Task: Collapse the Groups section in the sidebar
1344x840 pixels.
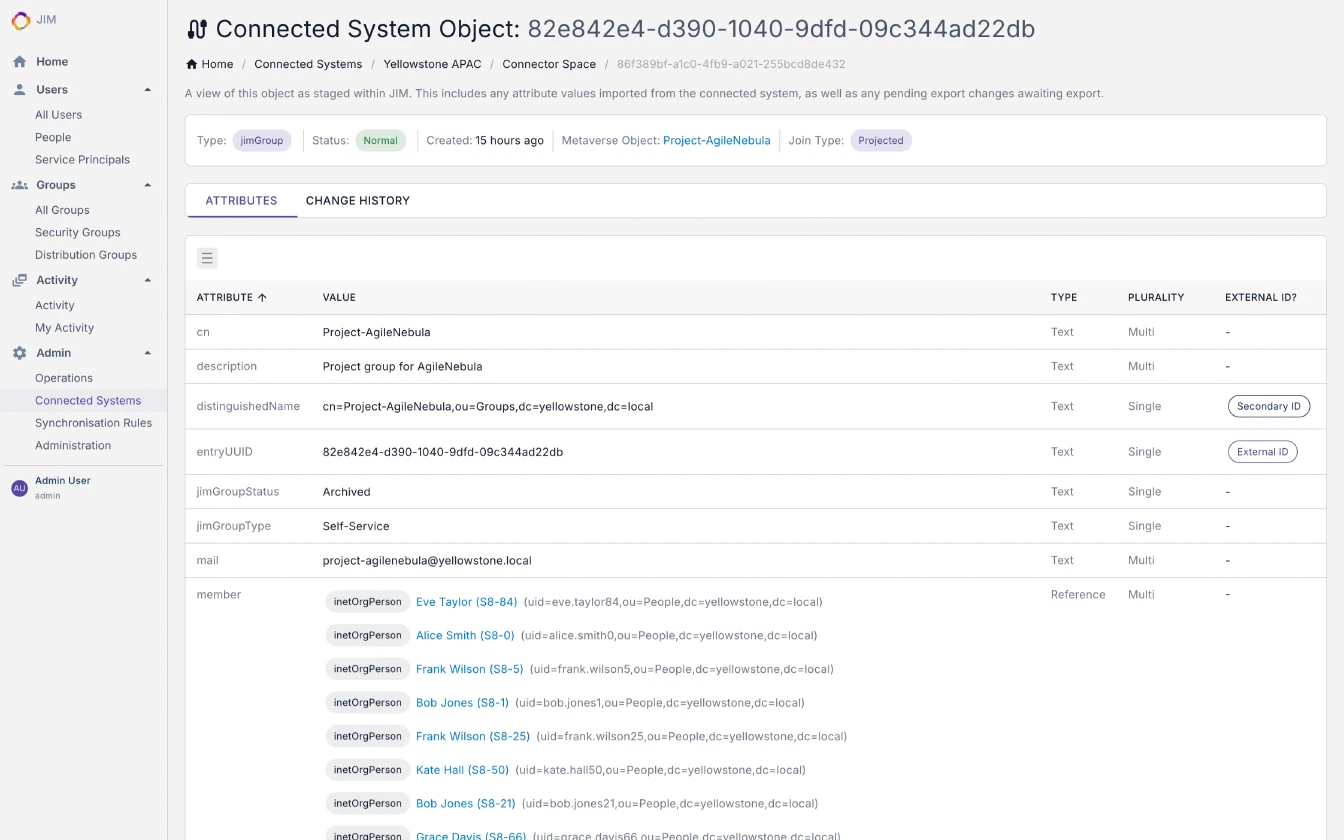Action: point(148,185)
